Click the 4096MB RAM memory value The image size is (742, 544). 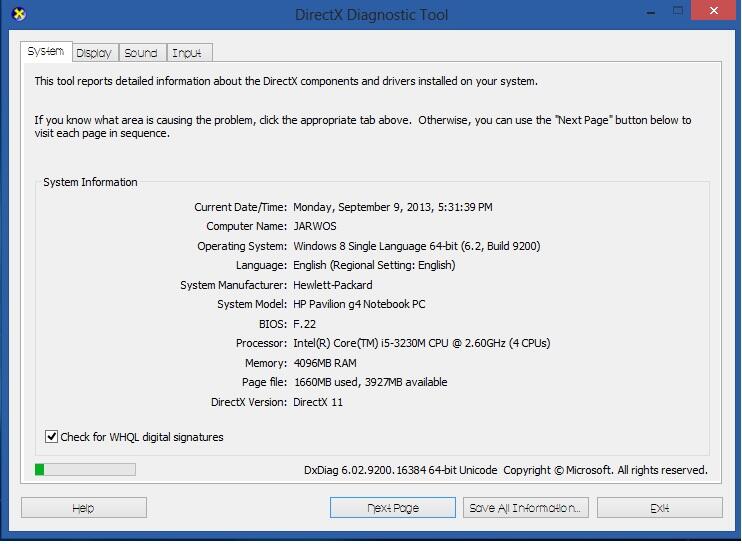(x=325, y=363)
